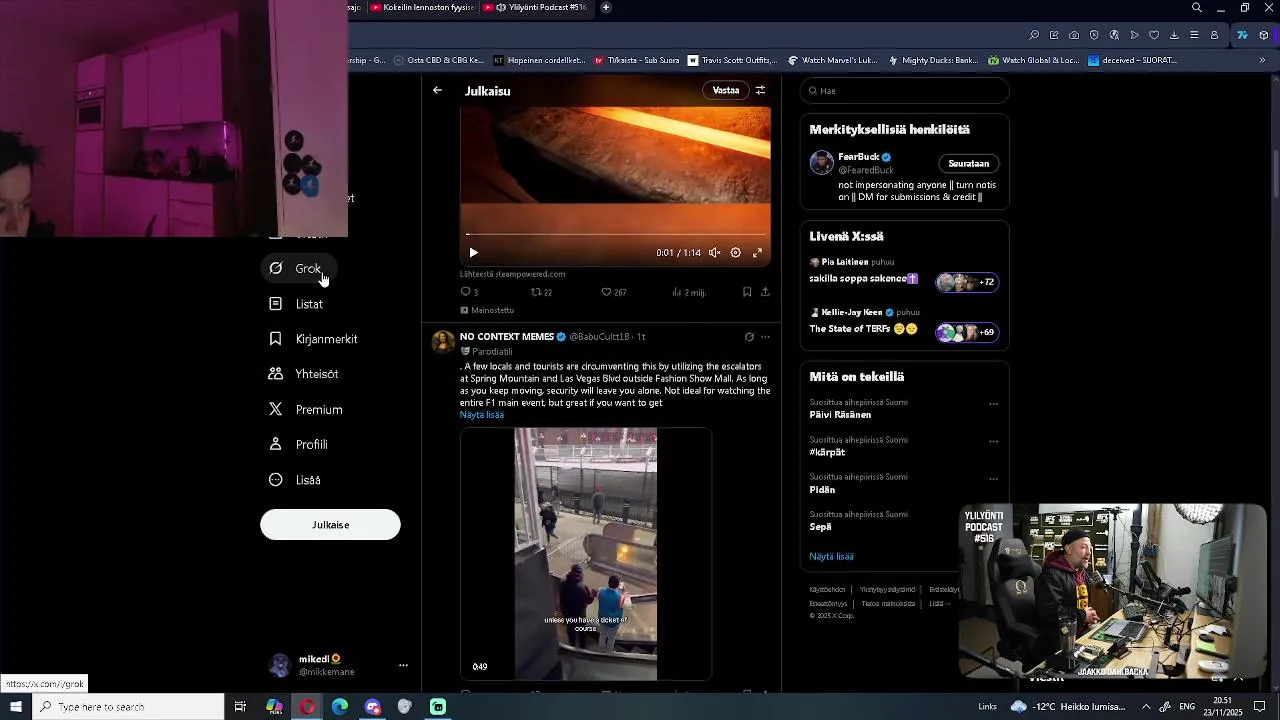Open Osta CBD & CBG bookmark

439,60
